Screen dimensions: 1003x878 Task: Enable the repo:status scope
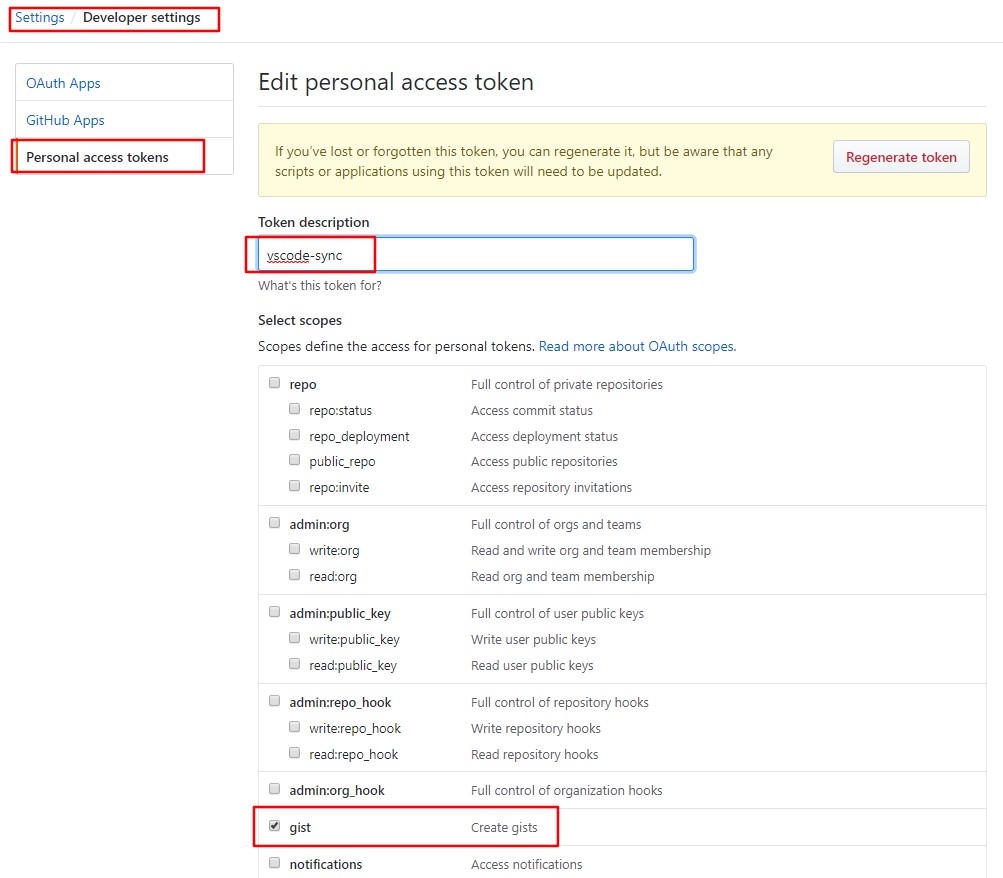click(x=295, y=409)
